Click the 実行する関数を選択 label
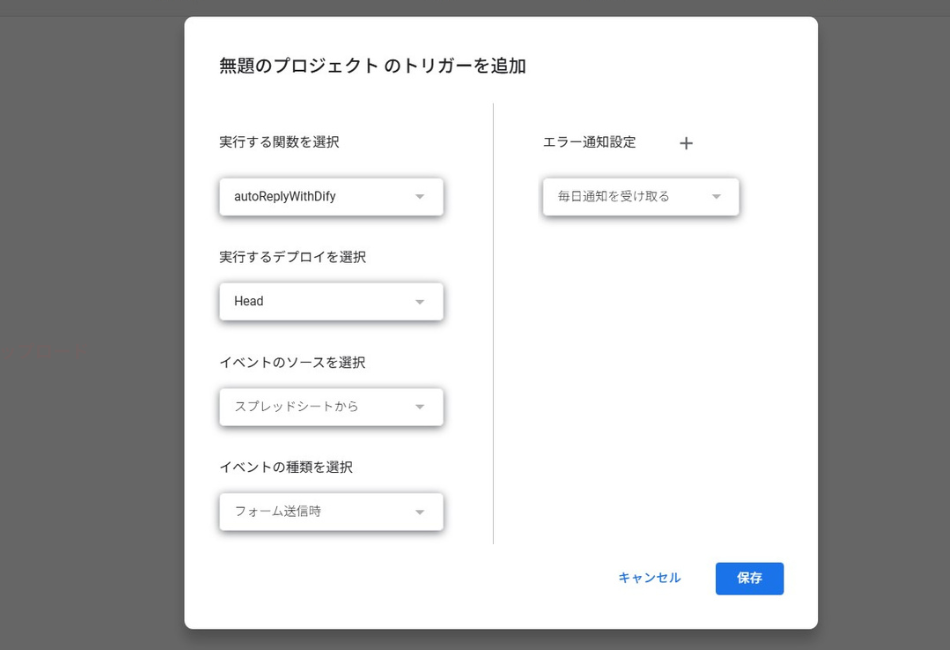950x650 pixels. [279, 142]
